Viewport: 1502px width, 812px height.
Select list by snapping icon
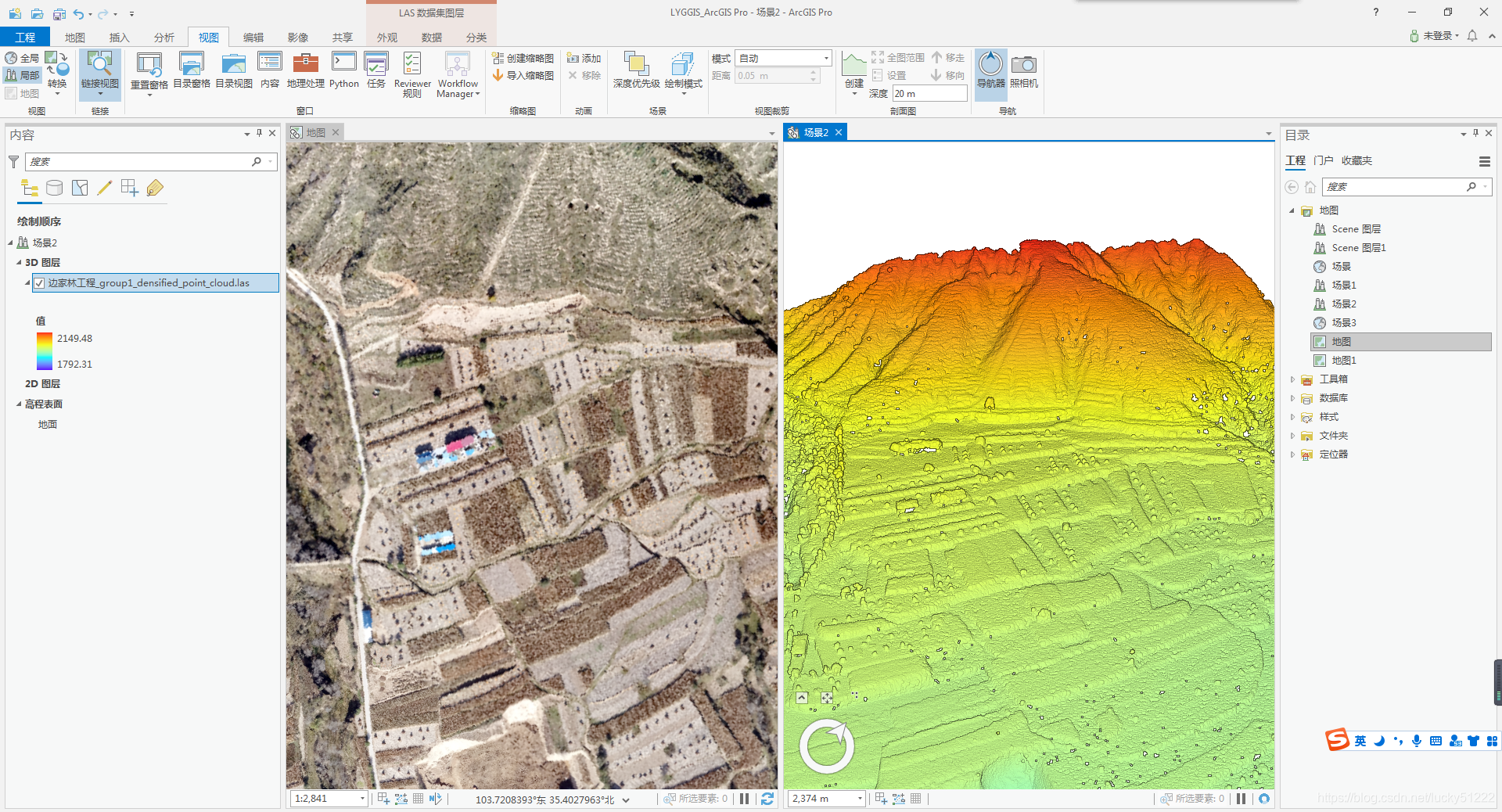(130, 188)
